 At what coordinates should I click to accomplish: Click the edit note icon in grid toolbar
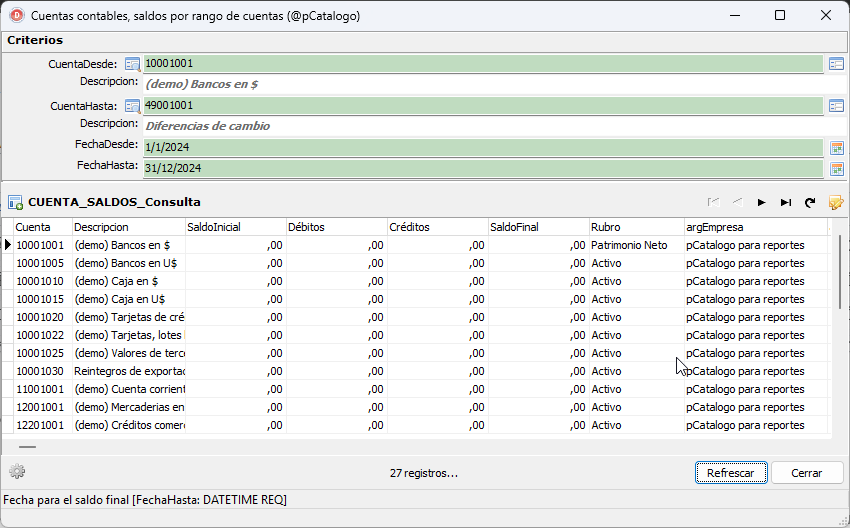[836, 202]
